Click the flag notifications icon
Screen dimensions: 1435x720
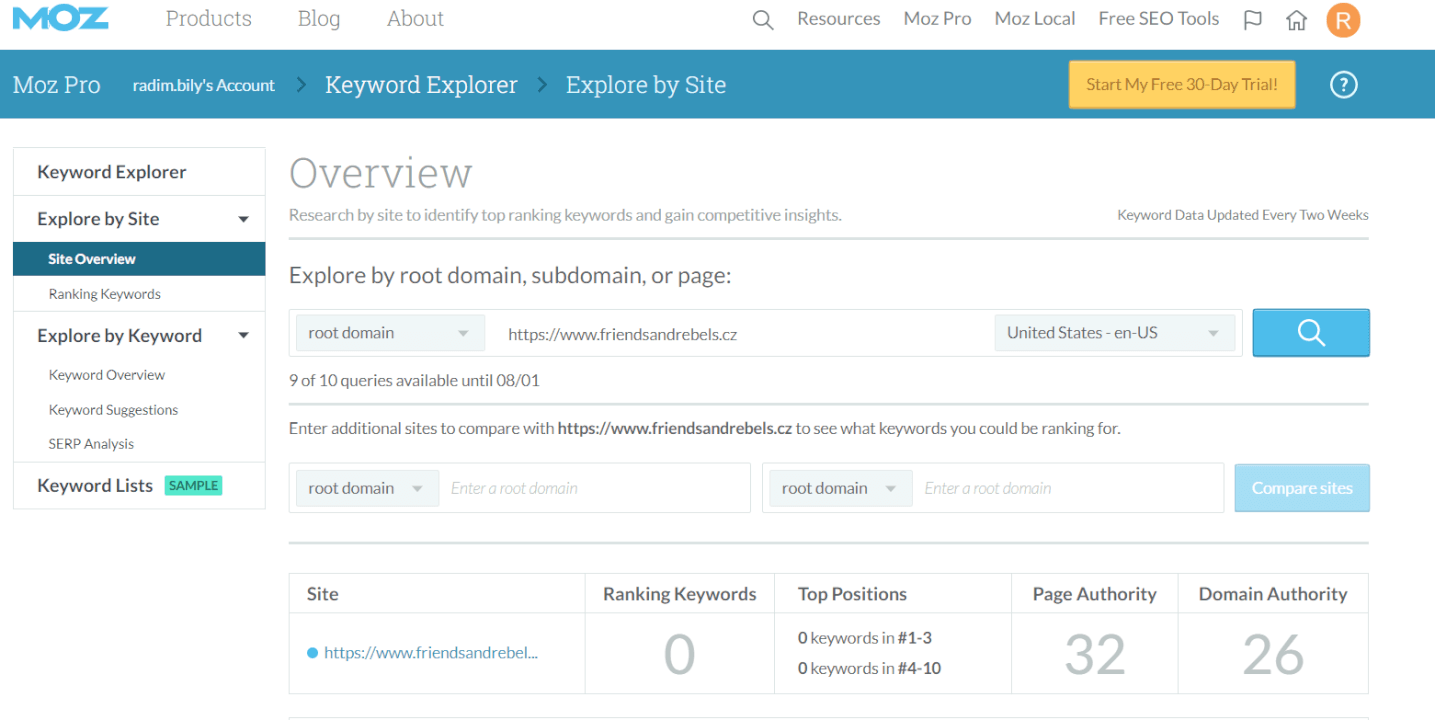click(1252, 20)
